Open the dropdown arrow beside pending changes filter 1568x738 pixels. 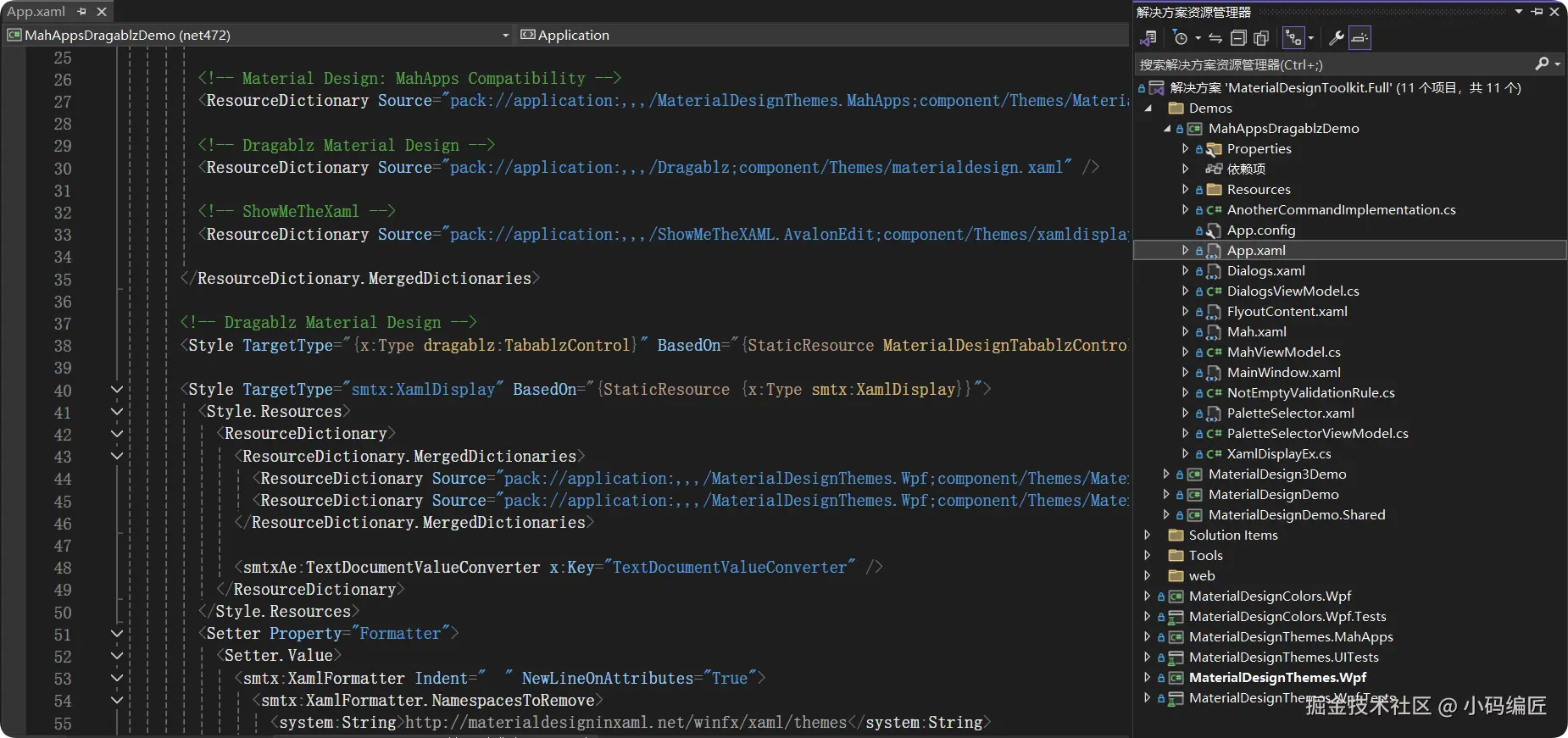coord(1198,38)
